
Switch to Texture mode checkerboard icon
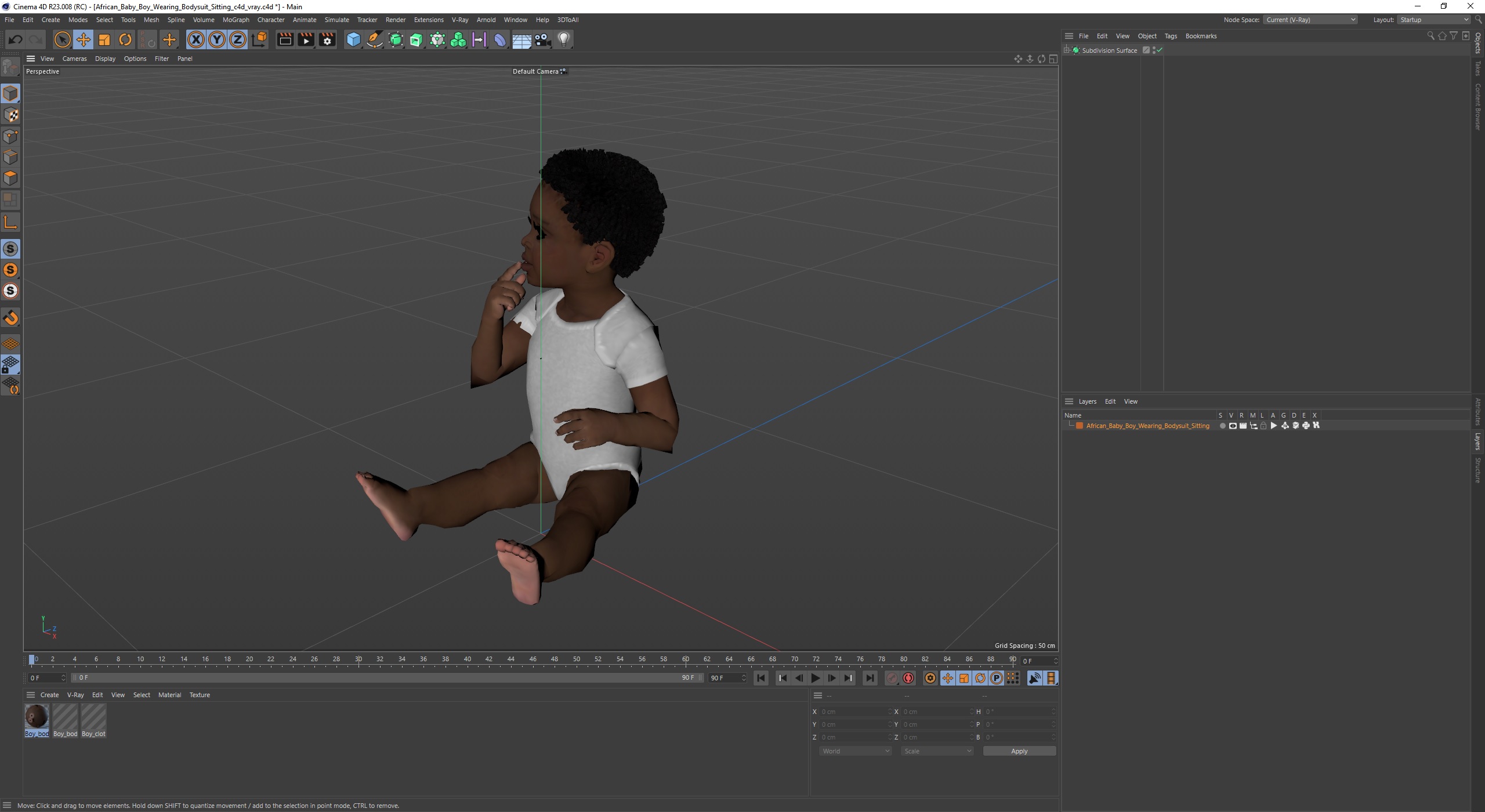click(10, 115)
